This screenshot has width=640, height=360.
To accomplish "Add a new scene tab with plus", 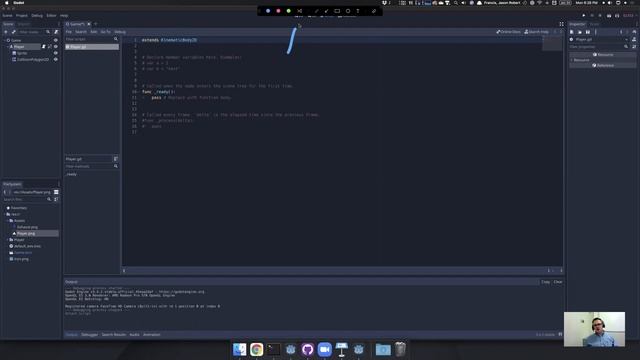I will [96, 24].
